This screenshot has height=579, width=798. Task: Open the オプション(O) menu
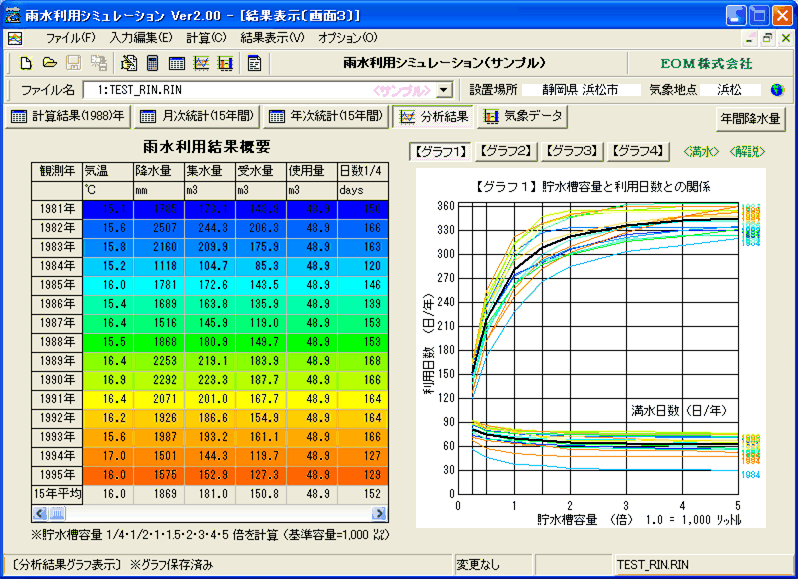point(348,38)
